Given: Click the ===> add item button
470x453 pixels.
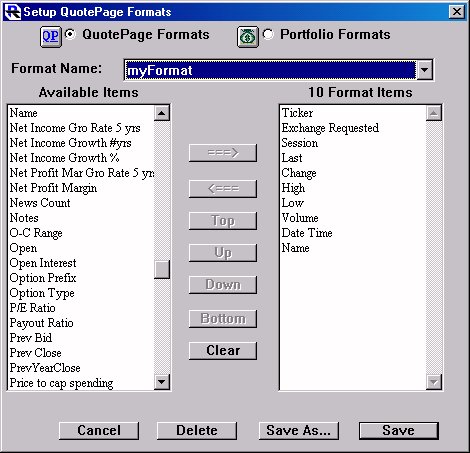Looking at the screenshot, I should [223, 153].
